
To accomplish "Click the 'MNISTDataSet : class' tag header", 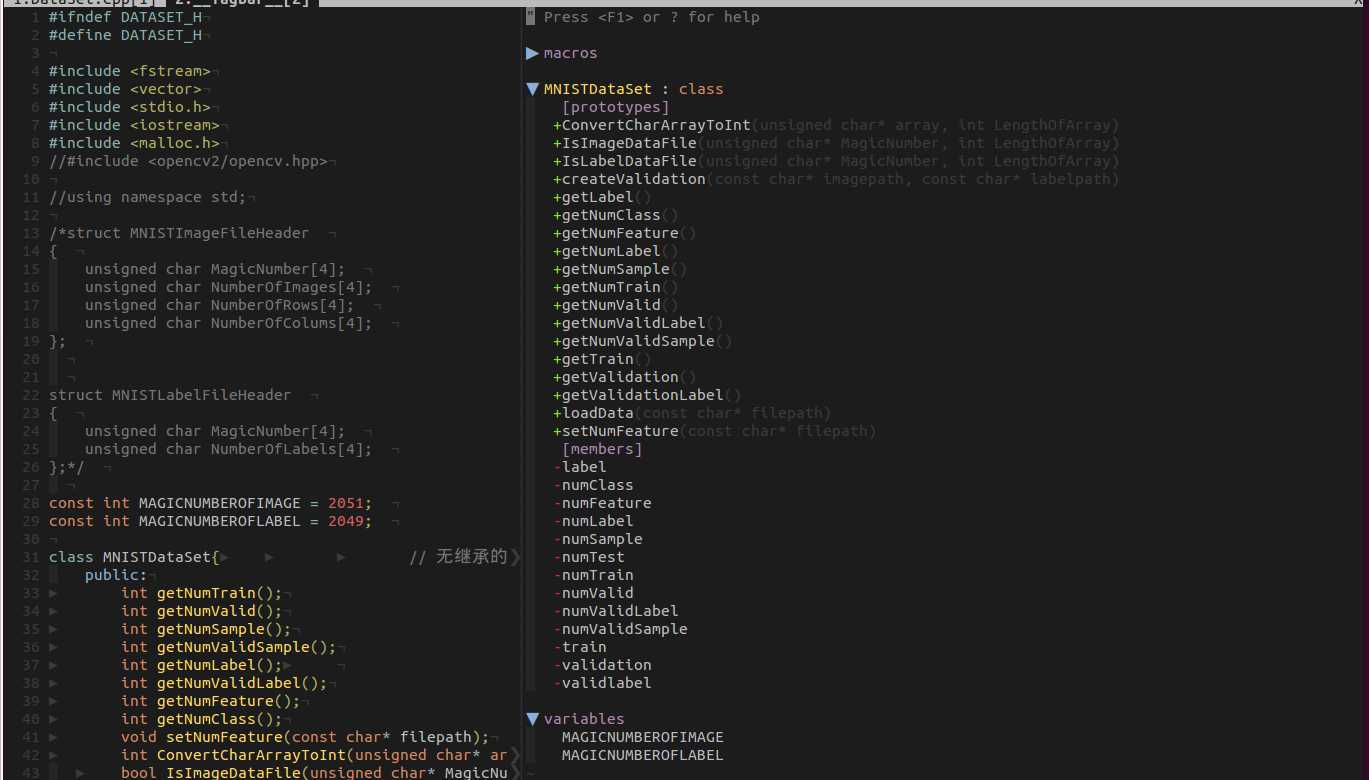I will coord(633,89).
